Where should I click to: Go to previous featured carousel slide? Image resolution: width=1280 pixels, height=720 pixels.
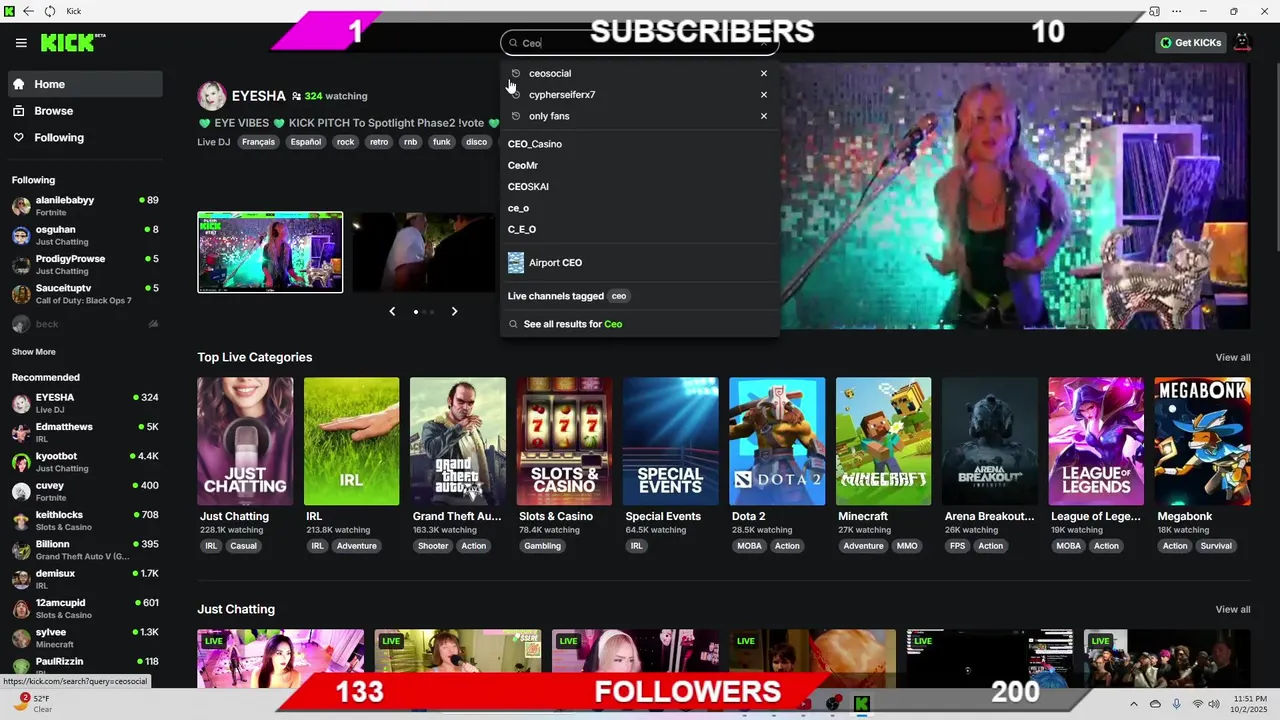392,311
